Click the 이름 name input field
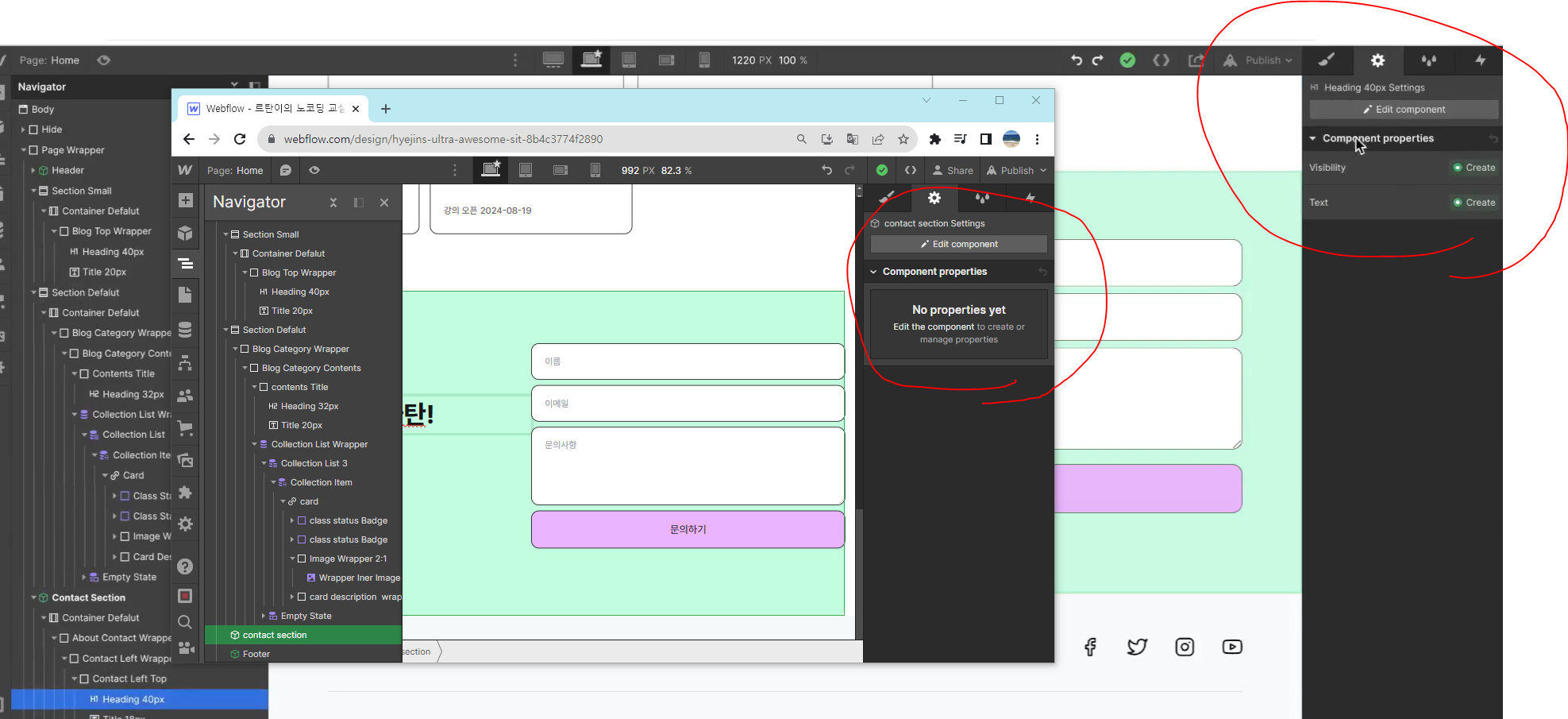Screen dimensions: 1568x719 pyautogui.click(x=688, y=361)
